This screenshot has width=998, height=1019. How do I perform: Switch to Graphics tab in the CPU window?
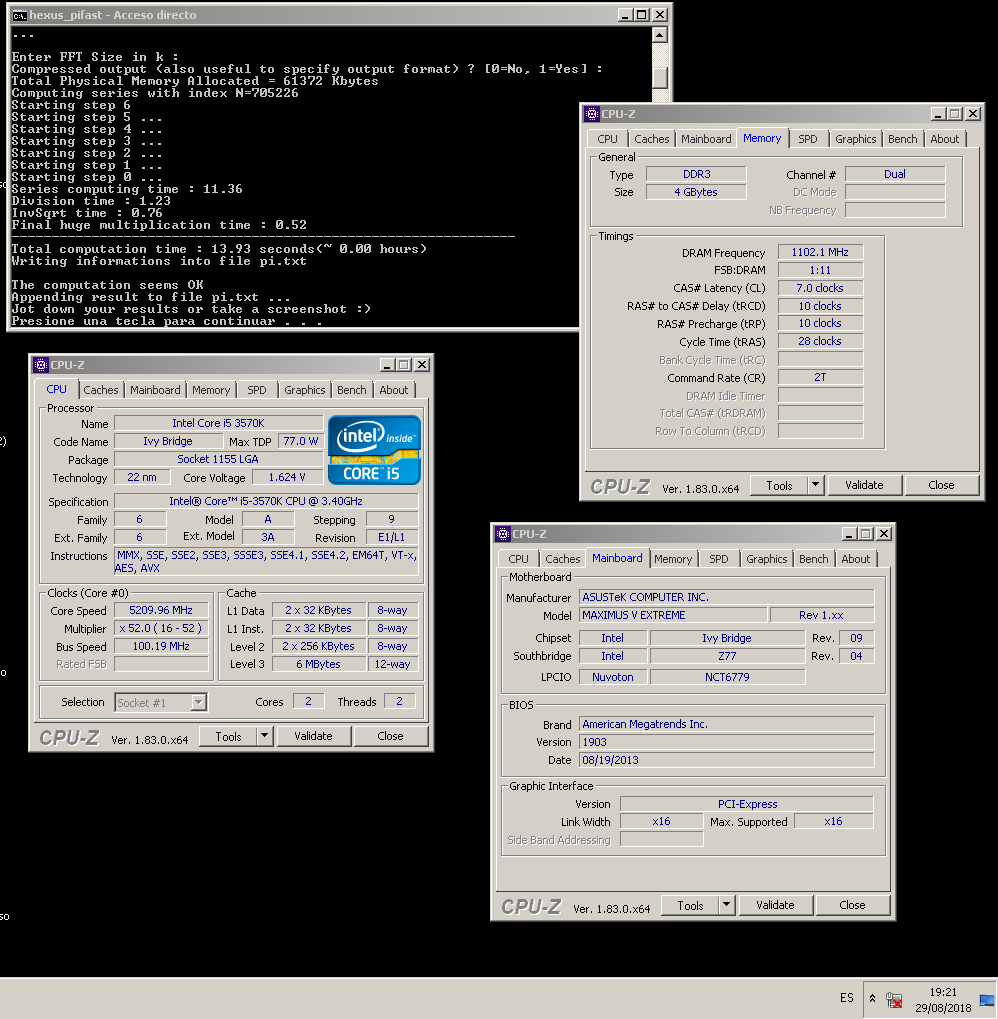click(x=305, y=390)
